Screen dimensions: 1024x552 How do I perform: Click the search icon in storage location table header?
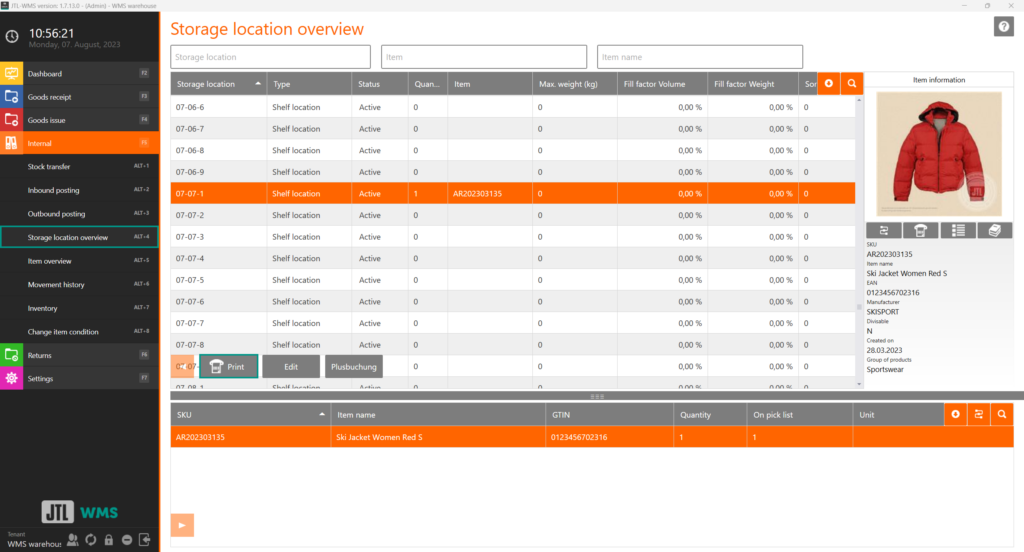[852, 84]
